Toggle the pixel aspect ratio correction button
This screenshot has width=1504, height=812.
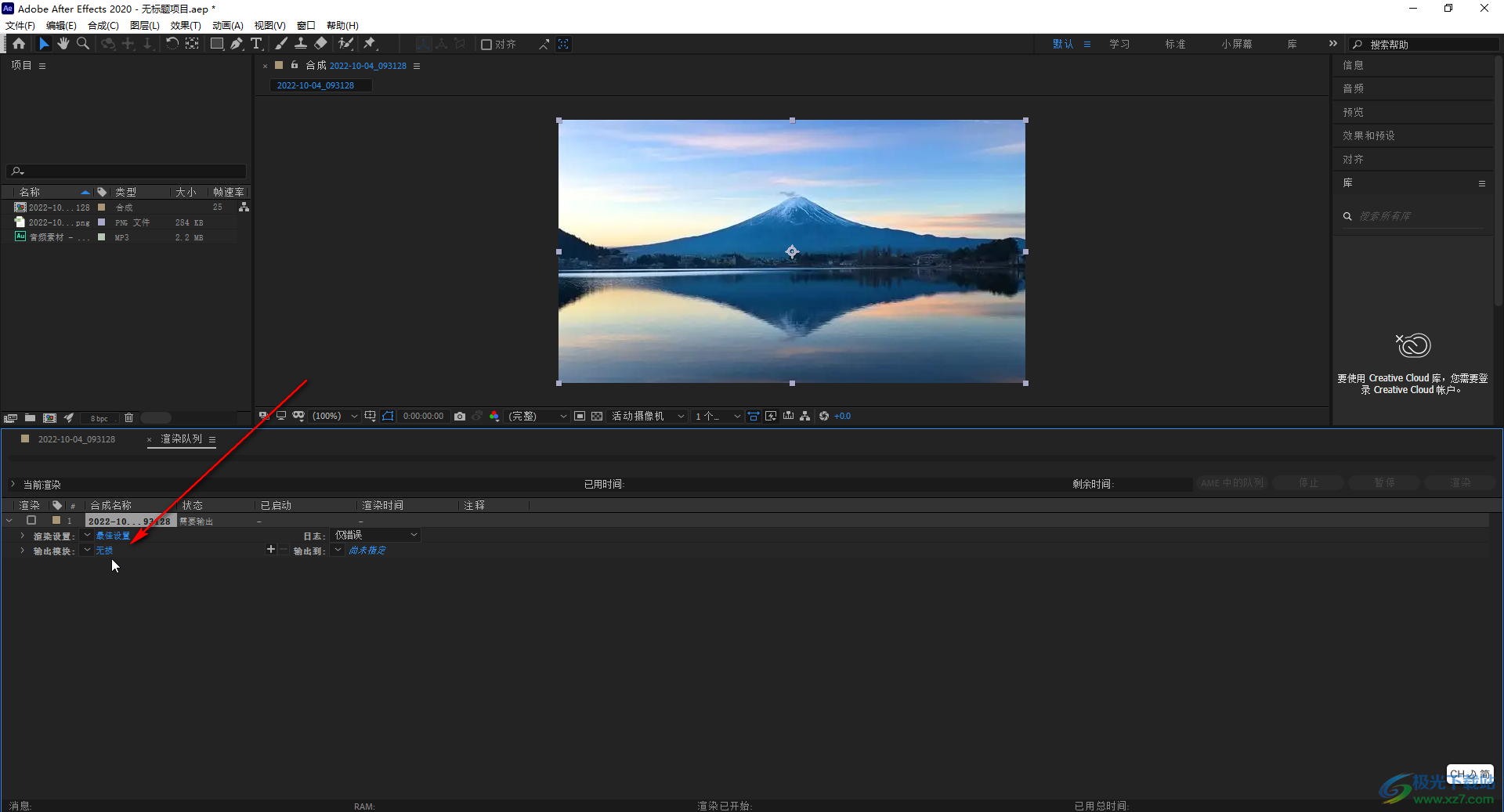tap(754, 417)
